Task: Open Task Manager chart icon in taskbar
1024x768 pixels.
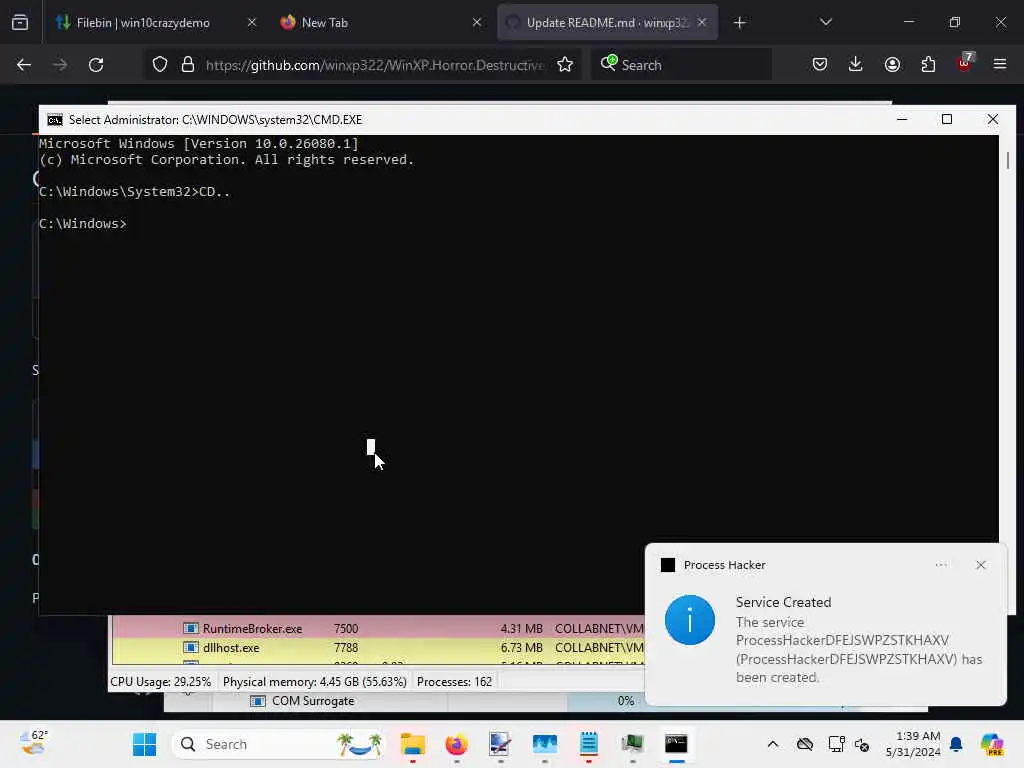Action: tap(544, 744)
